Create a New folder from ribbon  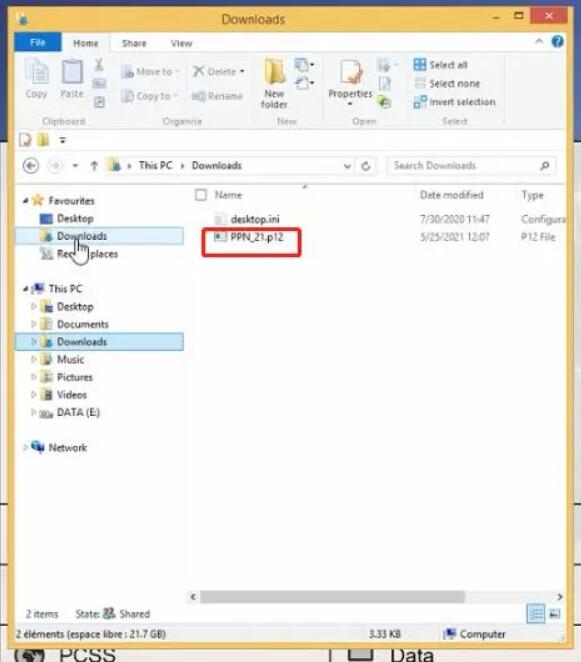tap(274, 84)
